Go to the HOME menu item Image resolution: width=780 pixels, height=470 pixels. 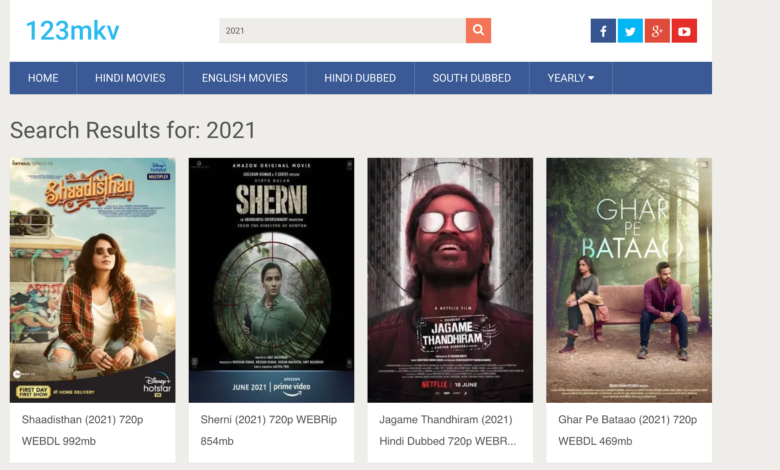(x=43, y=78)
